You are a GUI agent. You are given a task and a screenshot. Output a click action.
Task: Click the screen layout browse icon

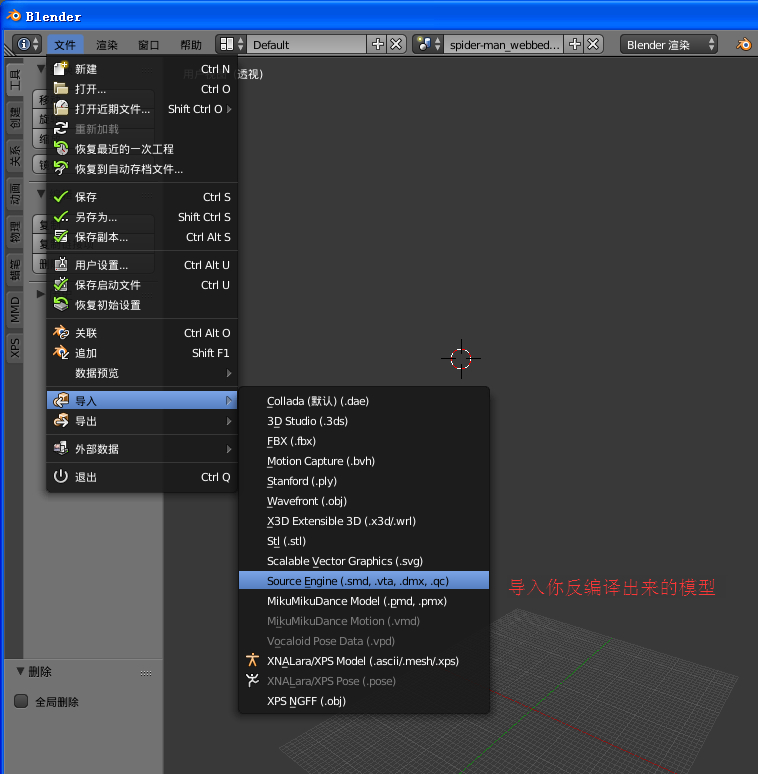(x=231, y=44)
